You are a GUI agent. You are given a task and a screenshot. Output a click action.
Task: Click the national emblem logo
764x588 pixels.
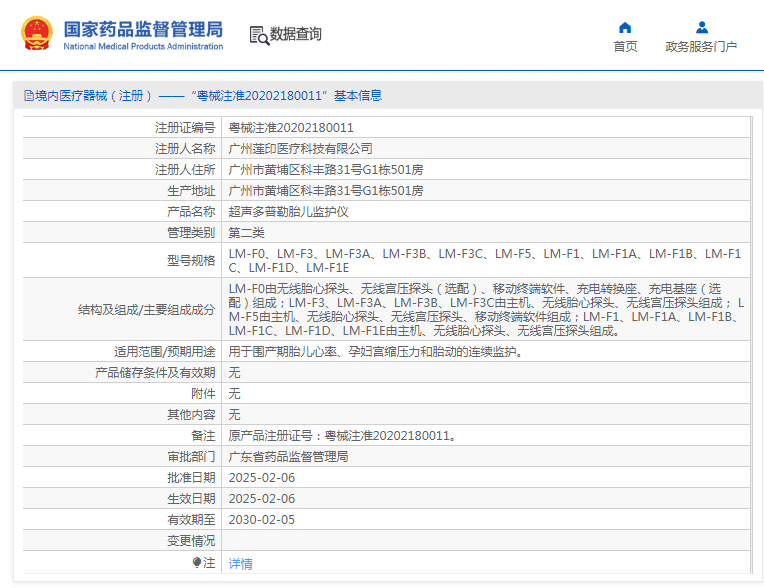coord(38,34)
